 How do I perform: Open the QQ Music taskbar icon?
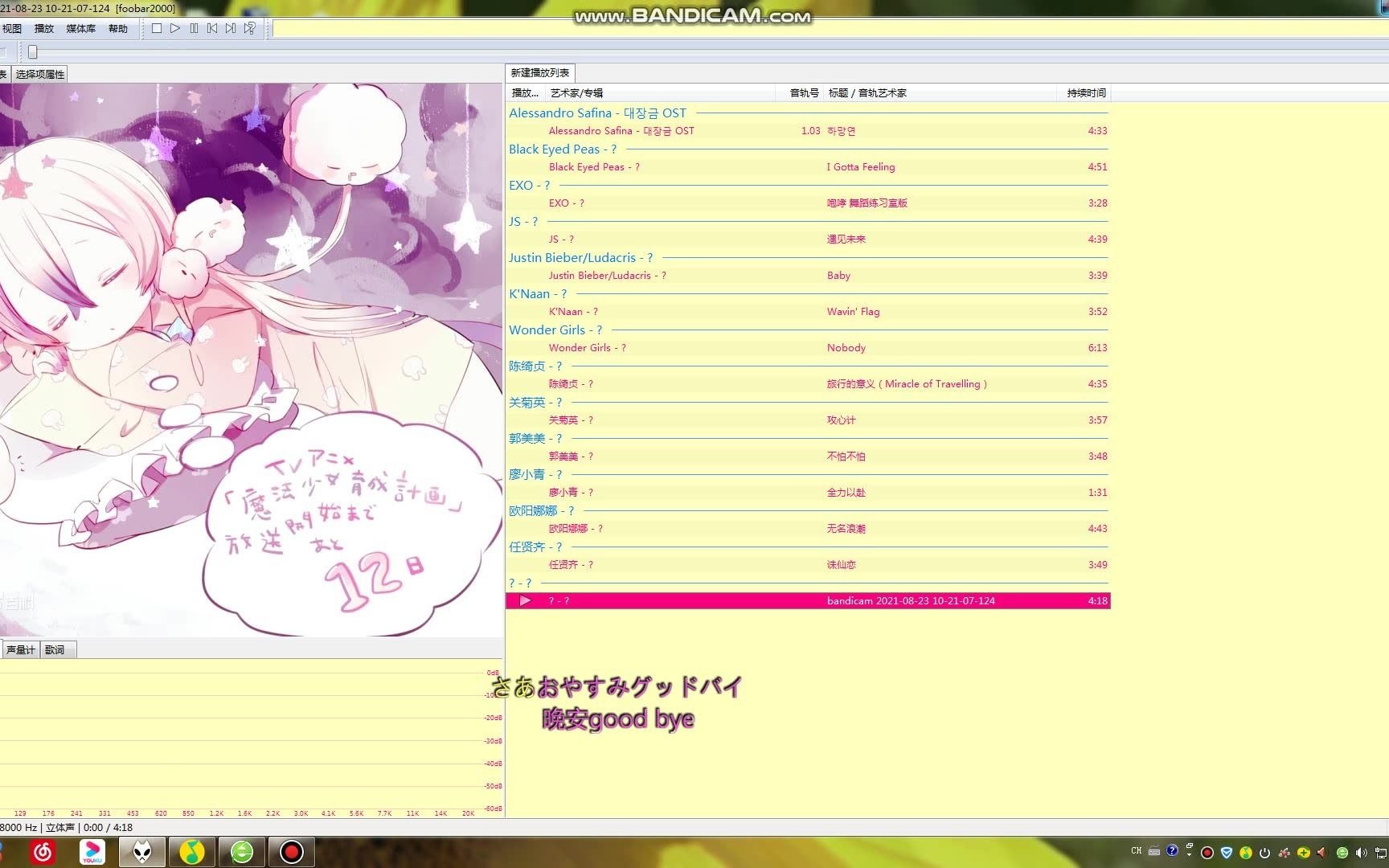191,852
